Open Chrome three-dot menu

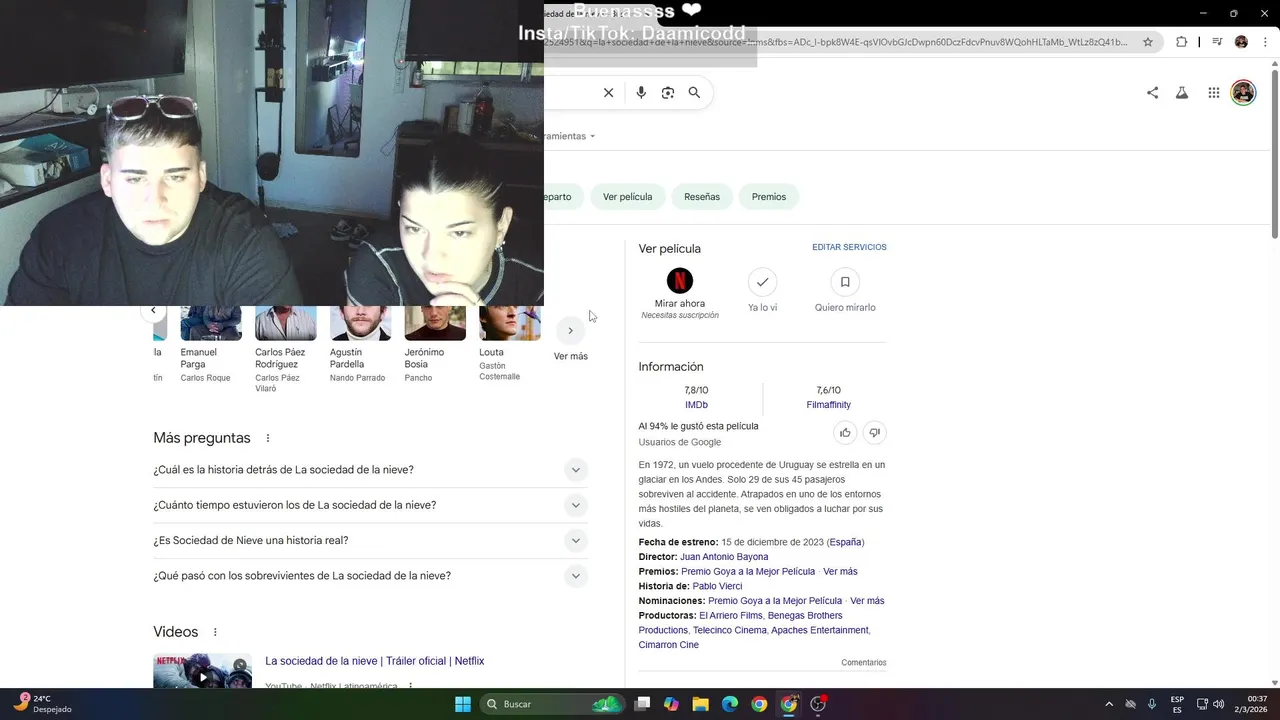pyautogui.click(x=1265, y=42)
